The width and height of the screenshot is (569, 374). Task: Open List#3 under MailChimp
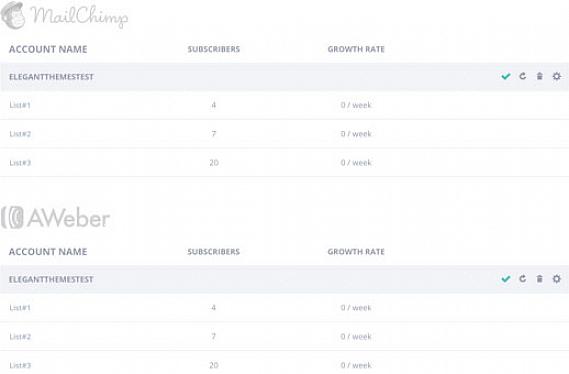click(20, 163)
